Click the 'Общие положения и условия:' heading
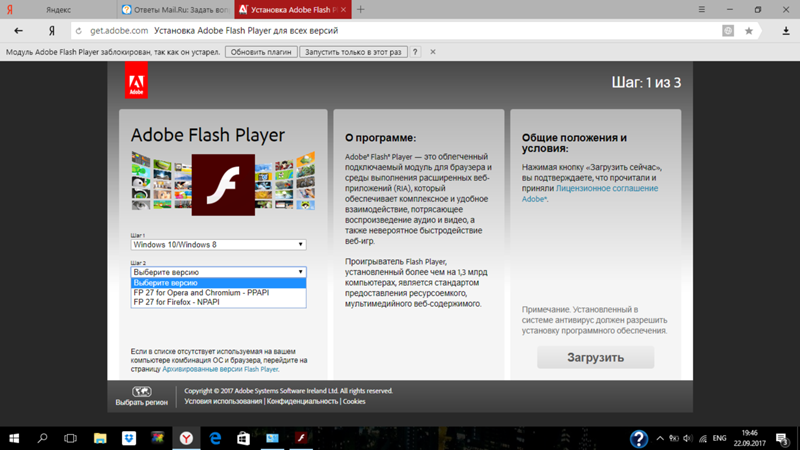The height and width of the screenshot is (450, 800). [574, 143]
